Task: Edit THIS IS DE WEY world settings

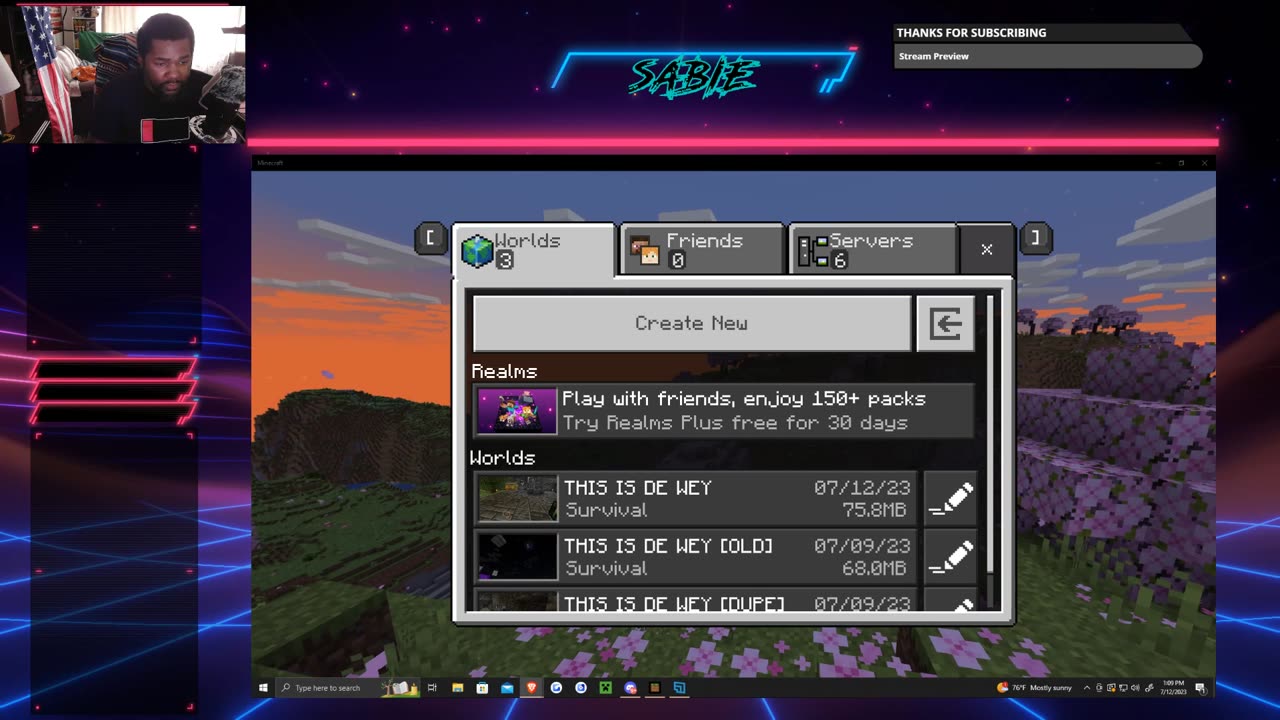Action: [950, 498]
